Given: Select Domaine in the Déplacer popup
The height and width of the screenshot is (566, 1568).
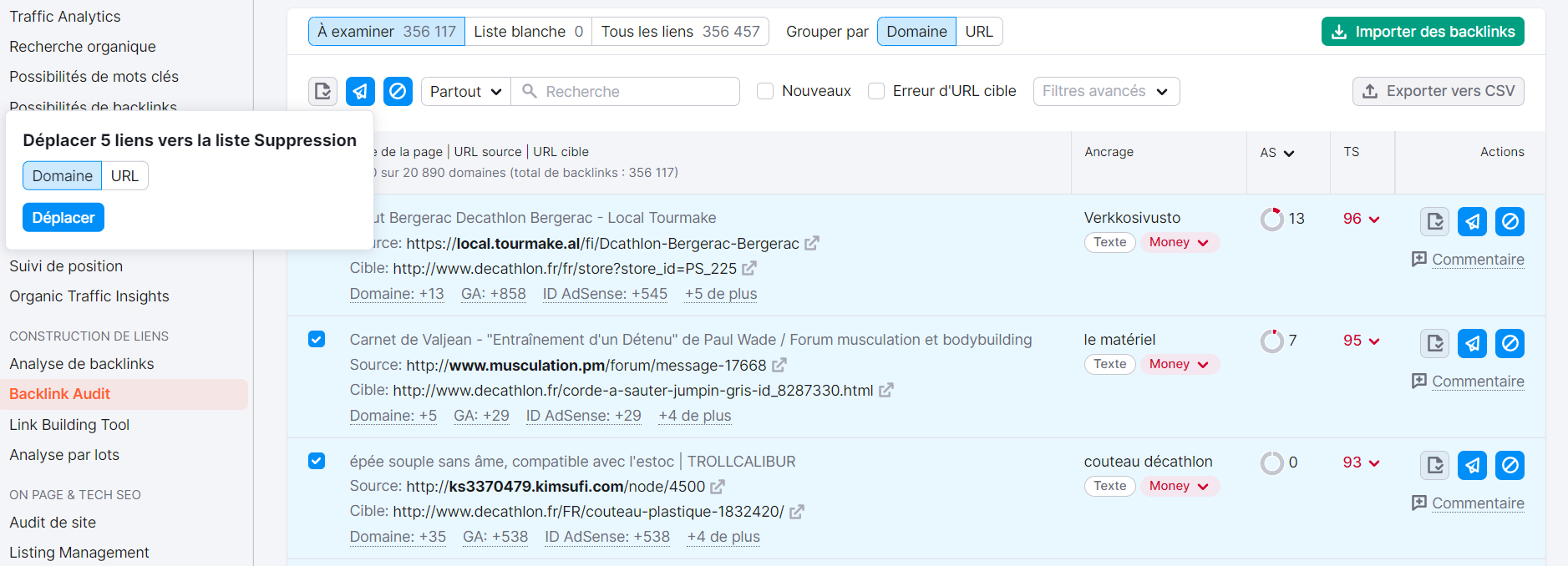Looking at the screenshot, I should [63, 175].
